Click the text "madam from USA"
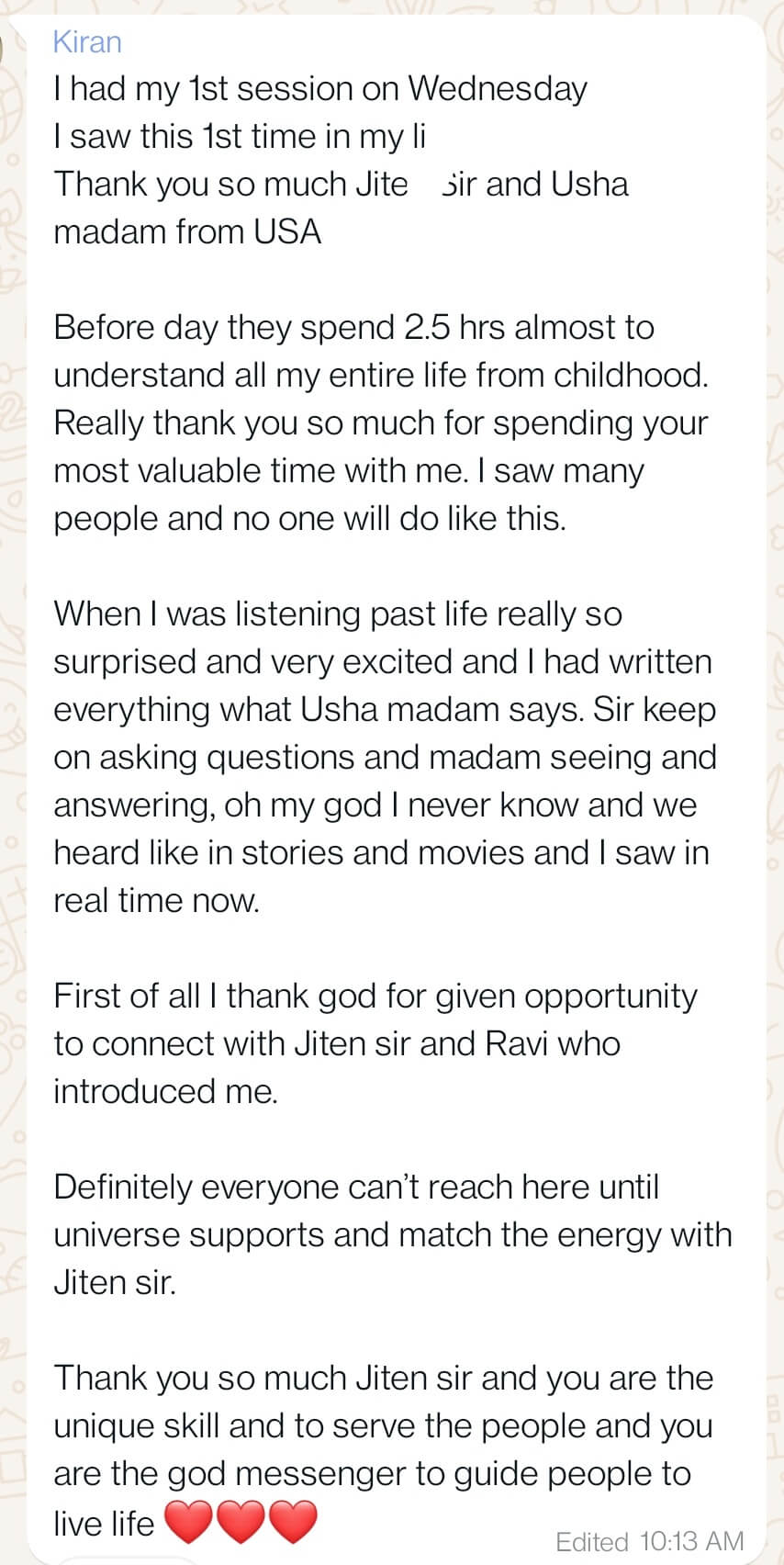 point(187,232)
